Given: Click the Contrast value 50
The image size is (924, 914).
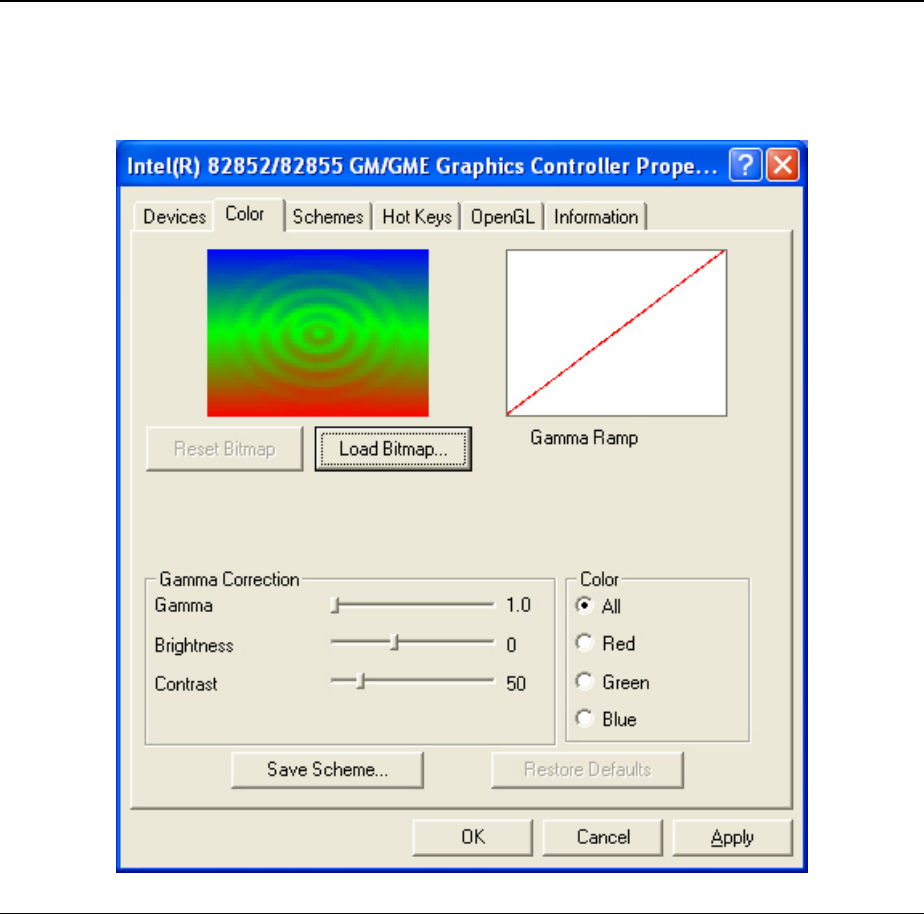Looking at the screenshot, I should (516, 684).
